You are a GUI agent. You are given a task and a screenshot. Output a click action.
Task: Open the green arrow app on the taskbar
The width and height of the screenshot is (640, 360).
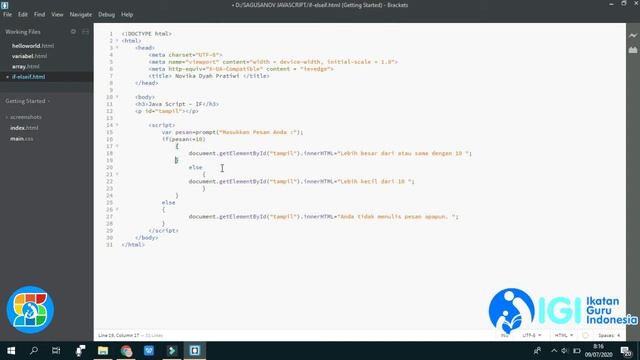[x=172, y=351]
